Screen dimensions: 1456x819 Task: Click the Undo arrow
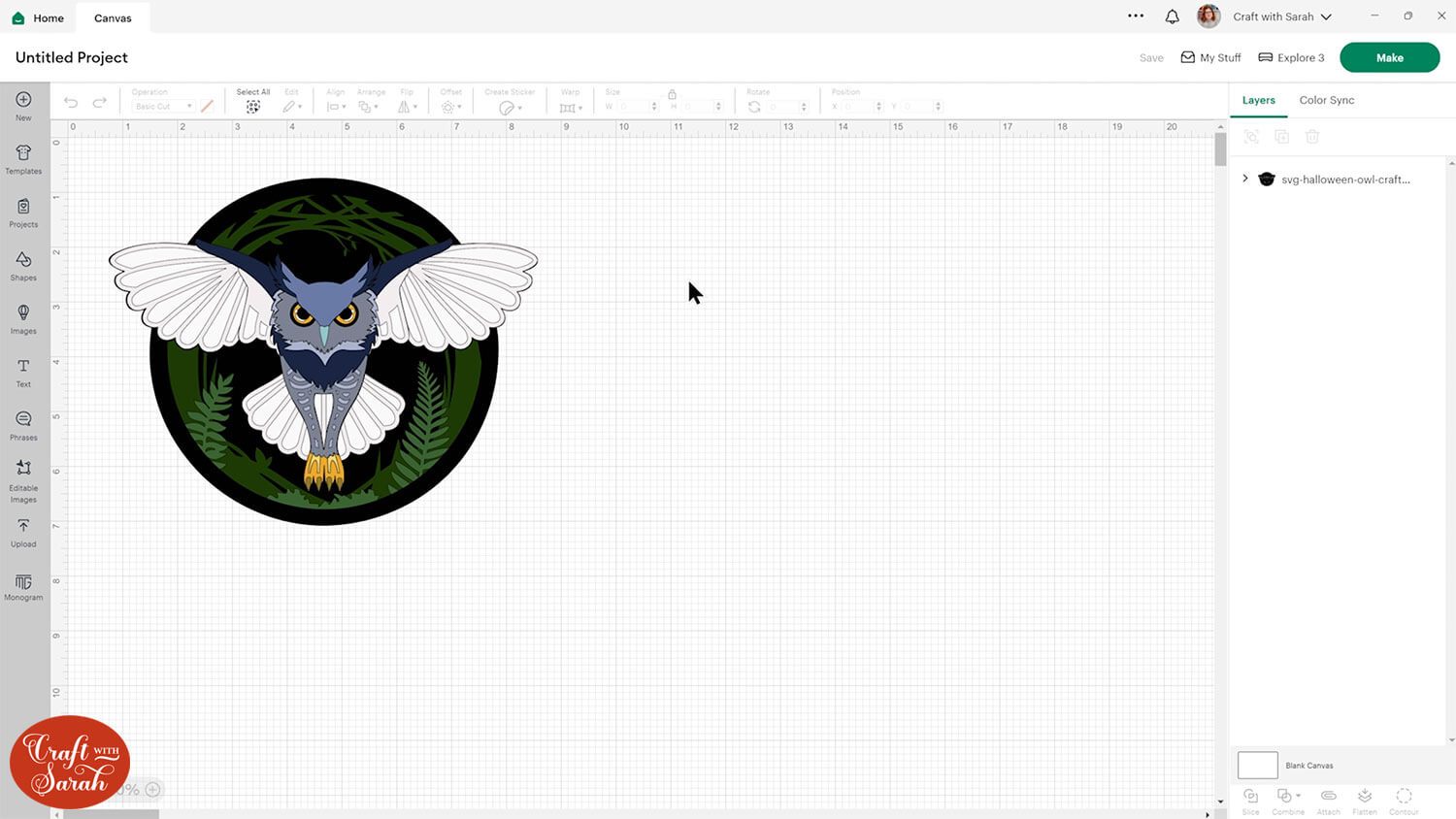click(x=71, y=103)
